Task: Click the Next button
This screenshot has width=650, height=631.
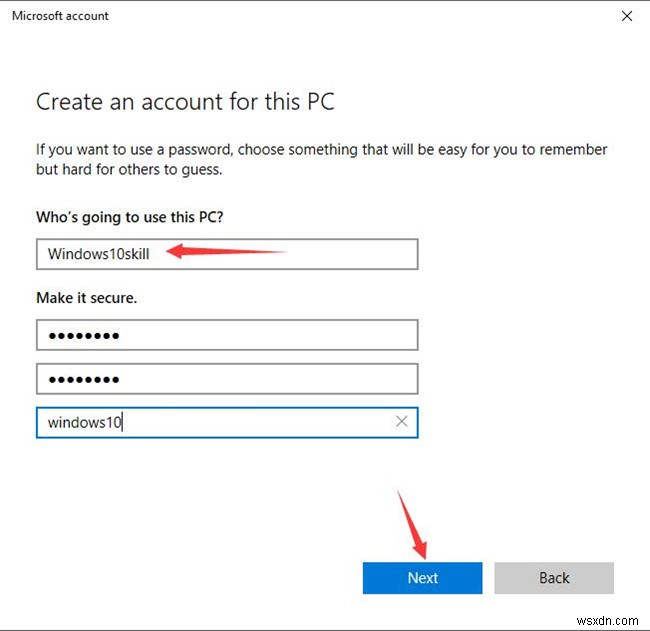Action: point(422,578)
